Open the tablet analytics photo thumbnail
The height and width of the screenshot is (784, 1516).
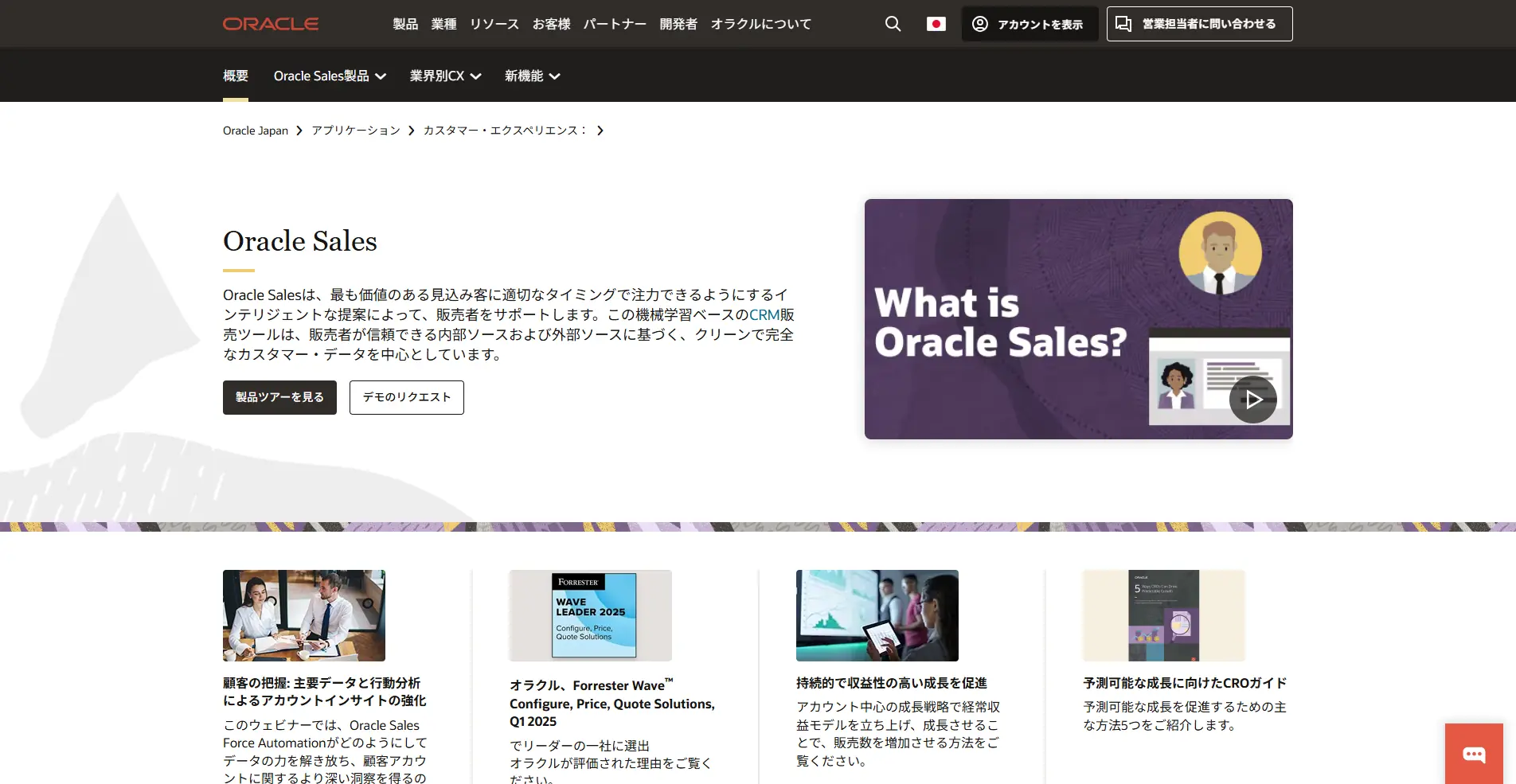click(877, 615)
